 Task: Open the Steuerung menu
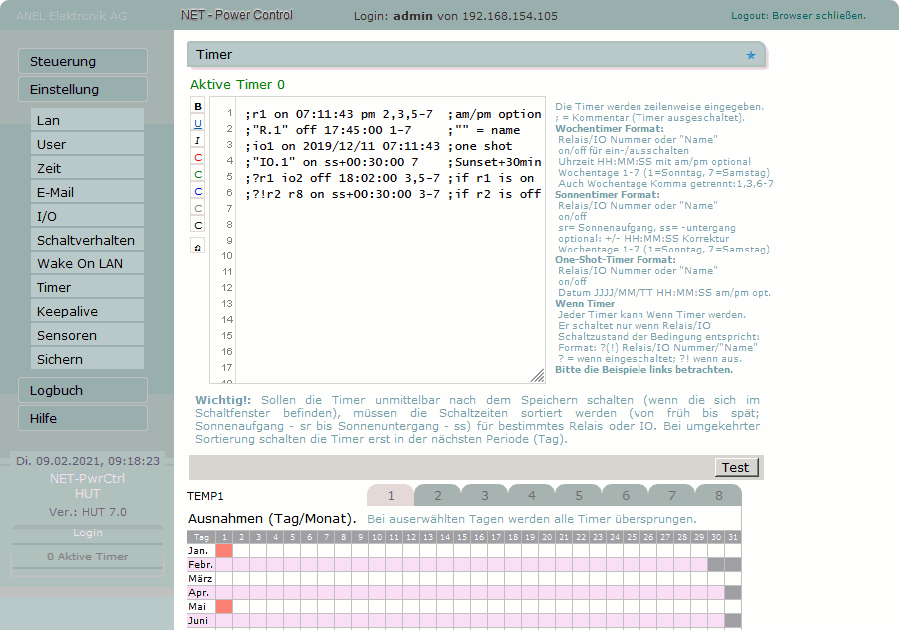click(83, 61)
